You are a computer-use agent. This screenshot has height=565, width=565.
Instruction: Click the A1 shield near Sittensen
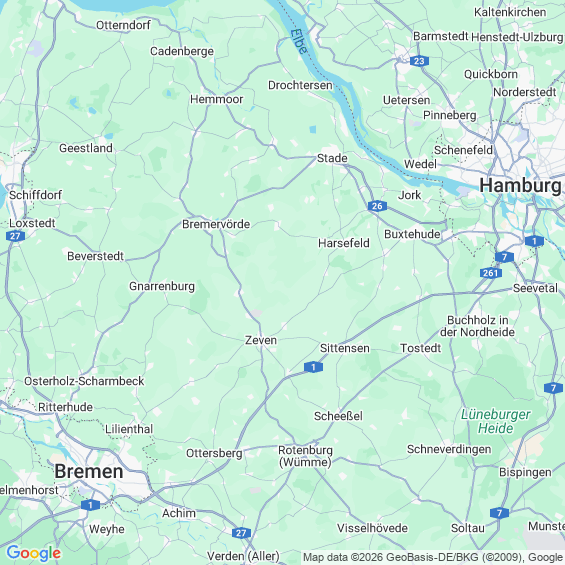pyautogui.click(x=313, y=367)
